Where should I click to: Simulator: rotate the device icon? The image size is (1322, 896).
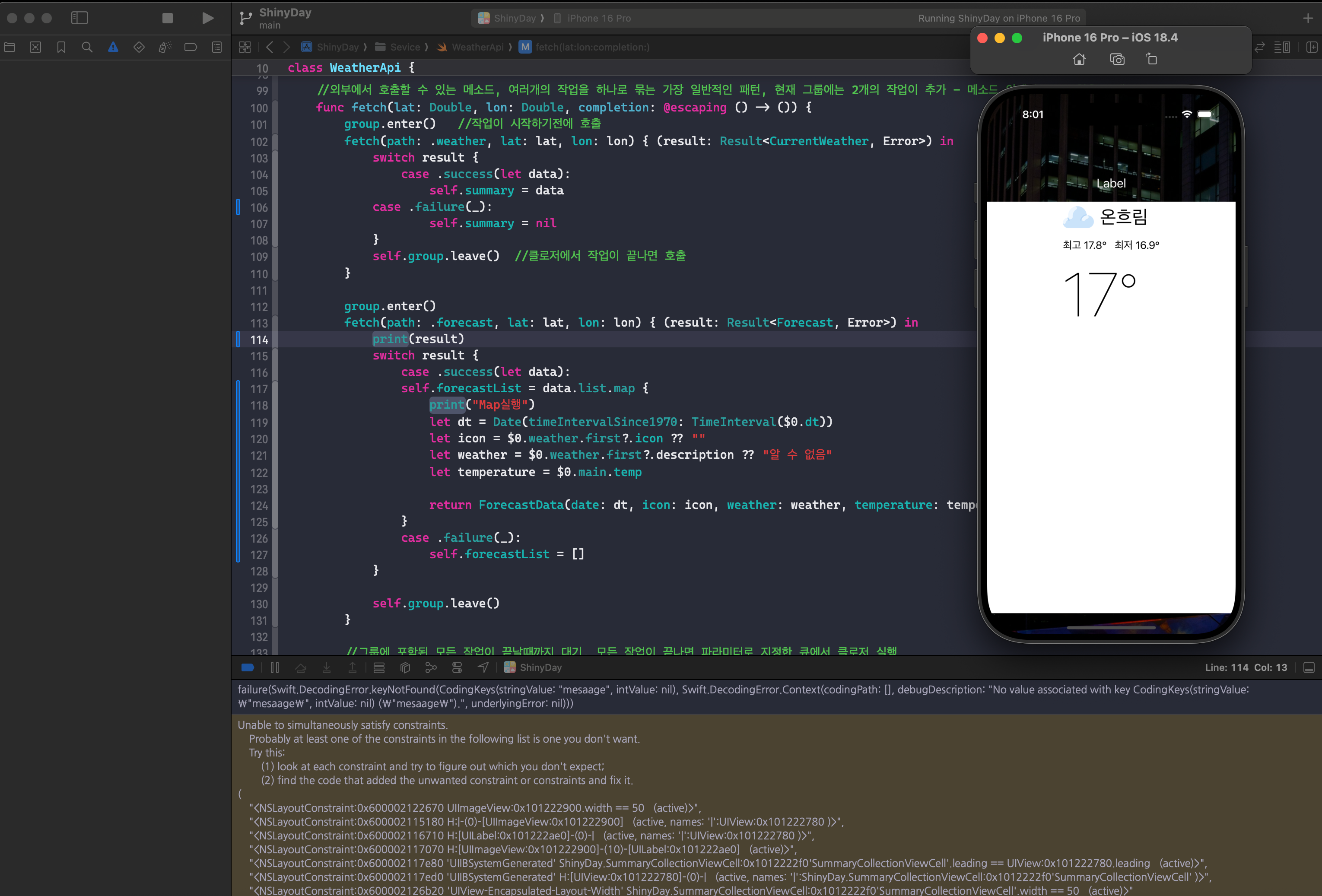(x=1151, y=59)
